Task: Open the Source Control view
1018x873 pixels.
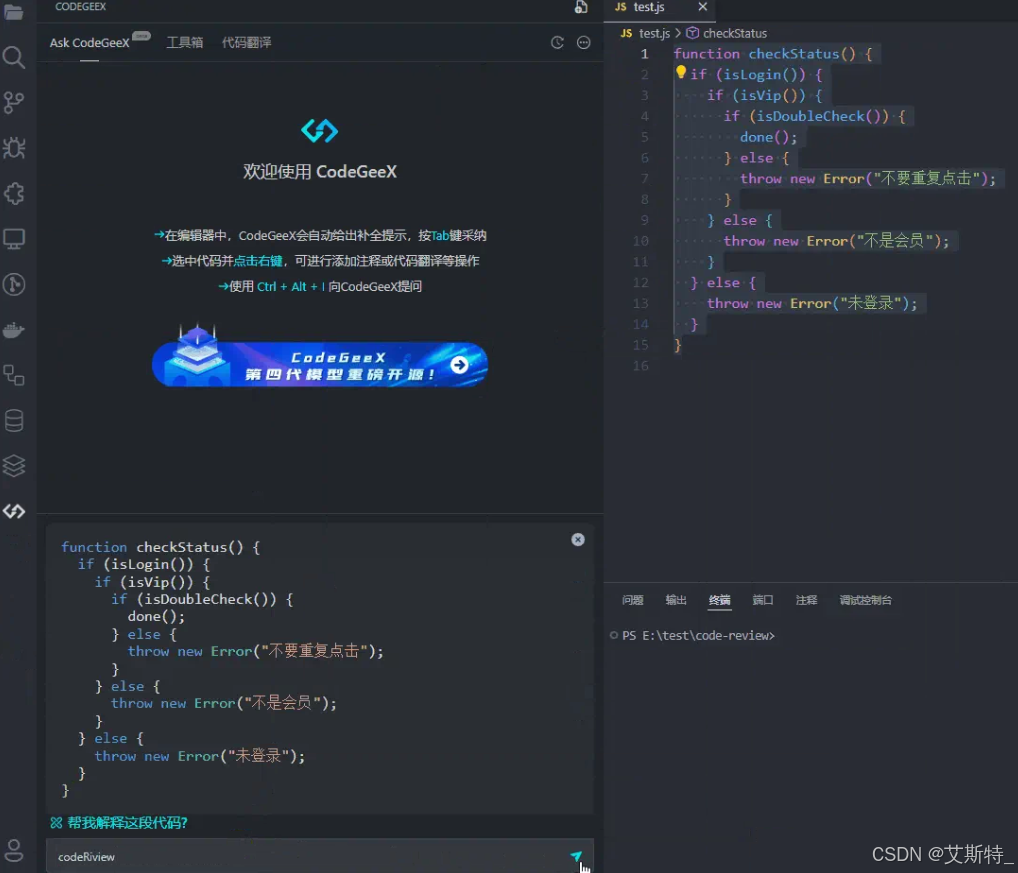Action: [14, 103]
